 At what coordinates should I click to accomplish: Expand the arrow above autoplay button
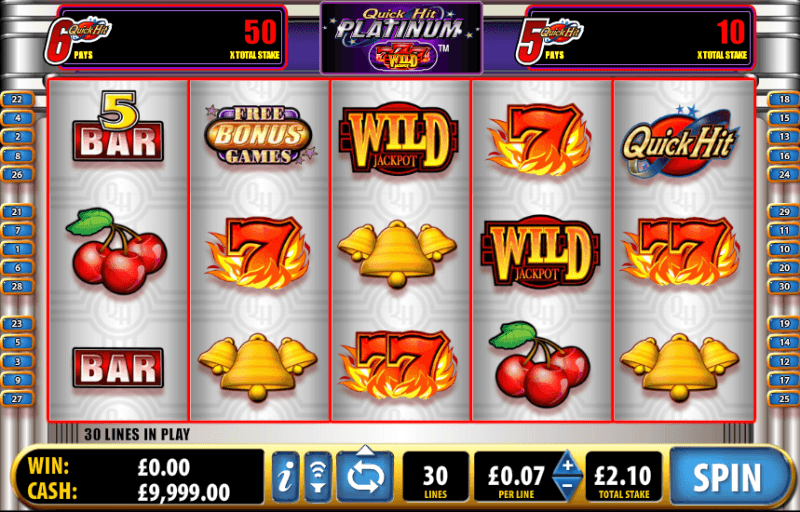(x=365, y=449)
